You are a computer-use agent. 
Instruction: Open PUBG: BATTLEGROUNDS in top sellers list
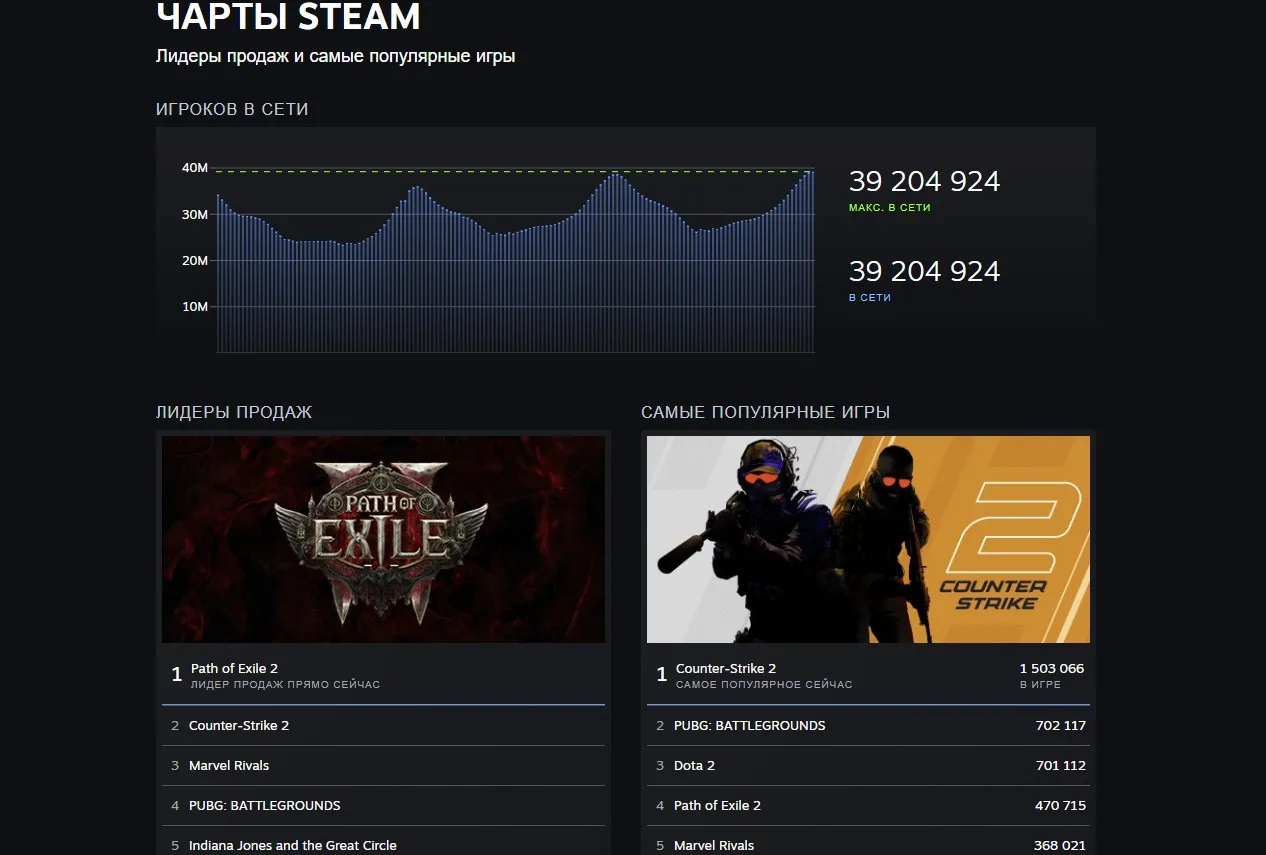383,805
